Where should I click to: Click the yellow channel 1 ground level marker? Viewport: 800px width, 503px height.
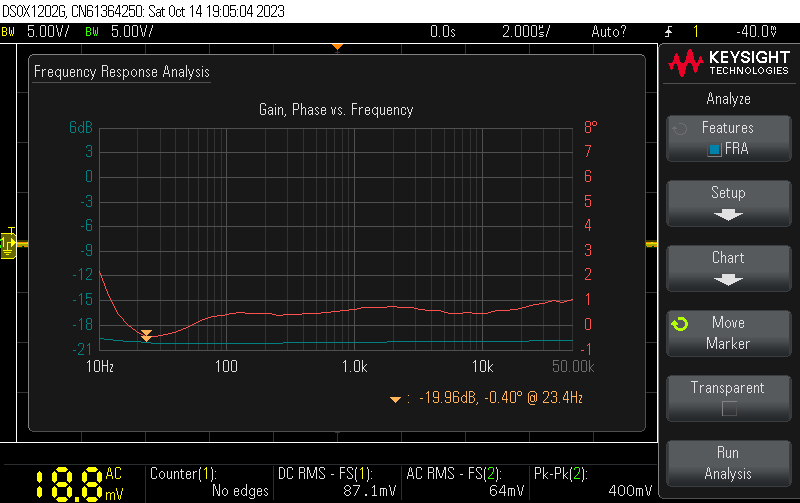[8, 244]
